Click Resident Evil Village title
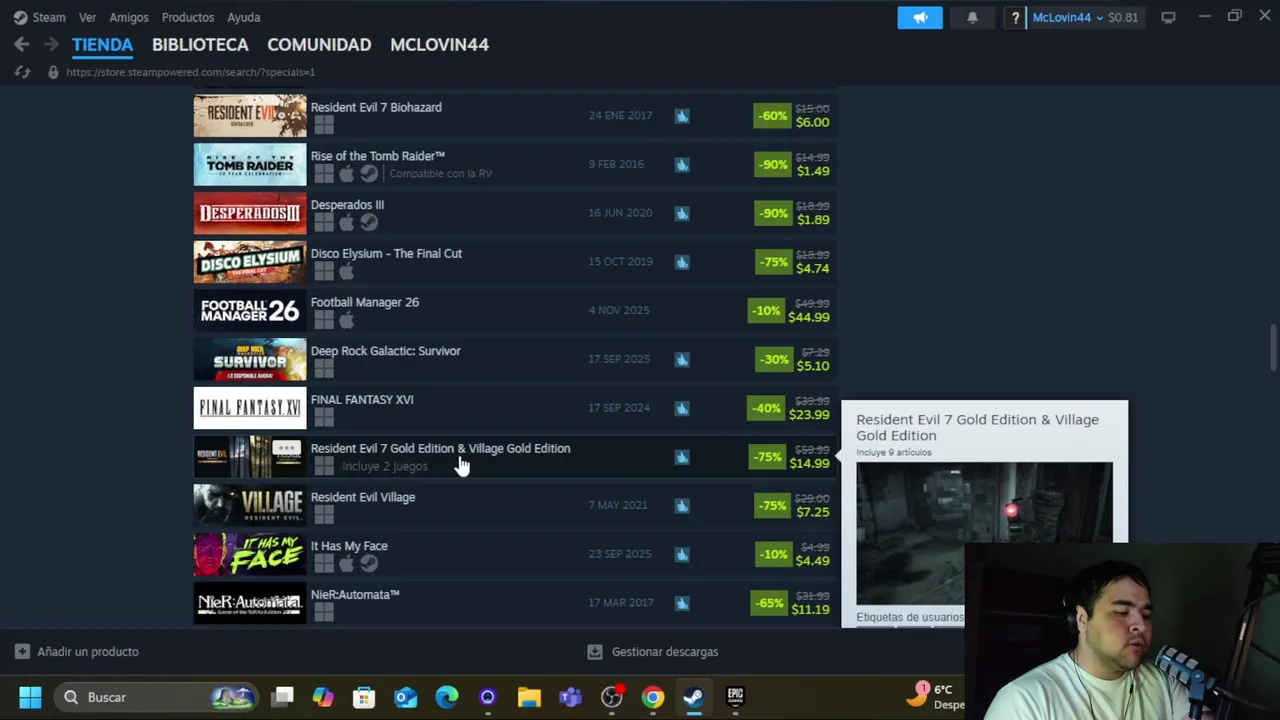Image resolution: width=1280 pixels, height=720 pixels. coord(362,497)
